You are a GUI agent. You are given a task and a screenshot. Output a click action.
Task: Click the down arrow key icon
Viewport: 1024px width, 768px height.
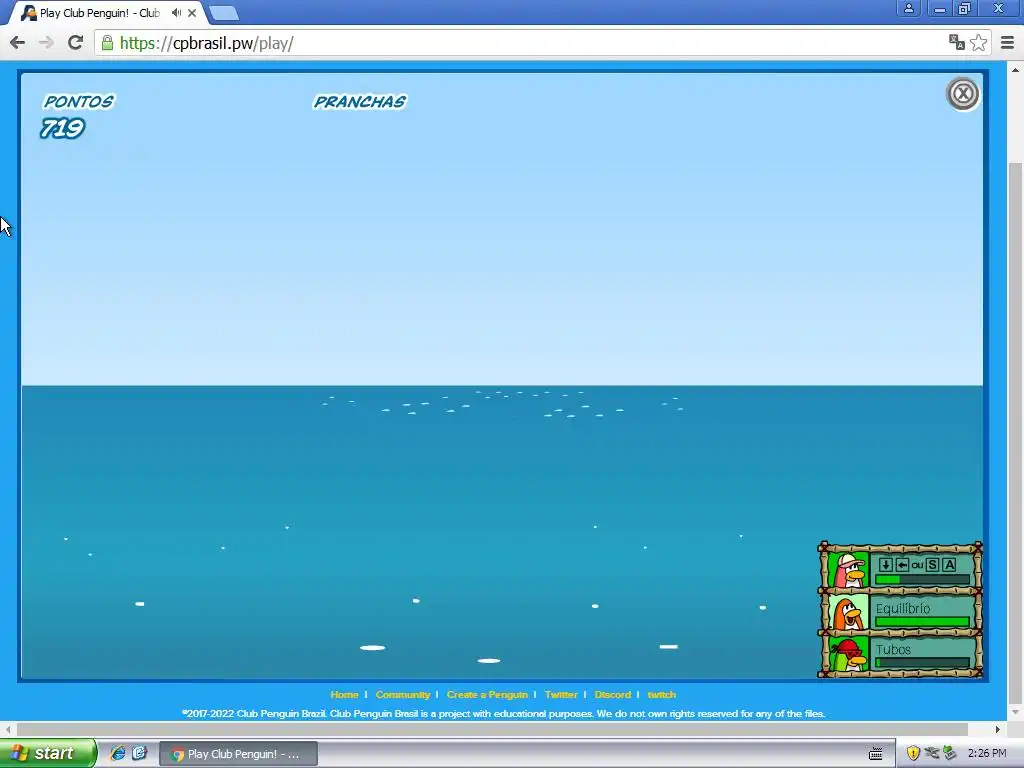pos(885,565)
